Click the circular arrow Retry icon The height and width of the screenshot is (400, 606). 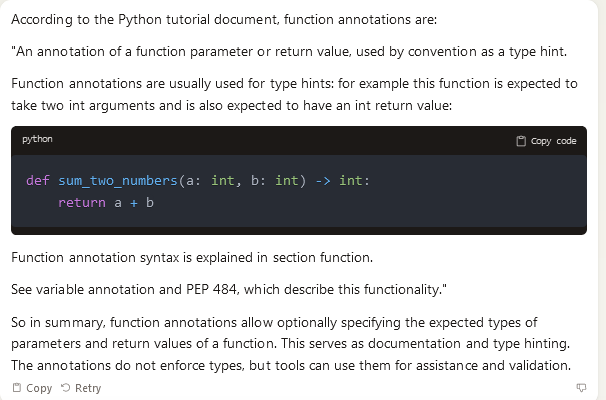tap(66, 388)
